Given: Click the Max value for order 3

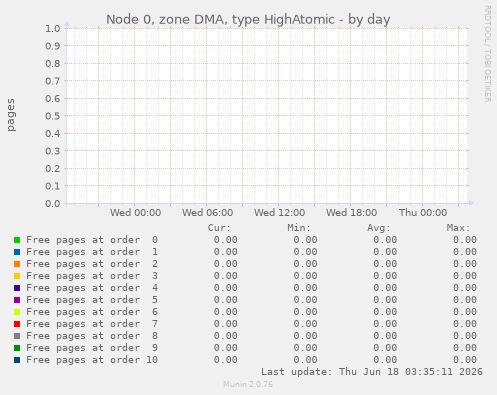Looking at the screenshot, I should coord(465,276).
